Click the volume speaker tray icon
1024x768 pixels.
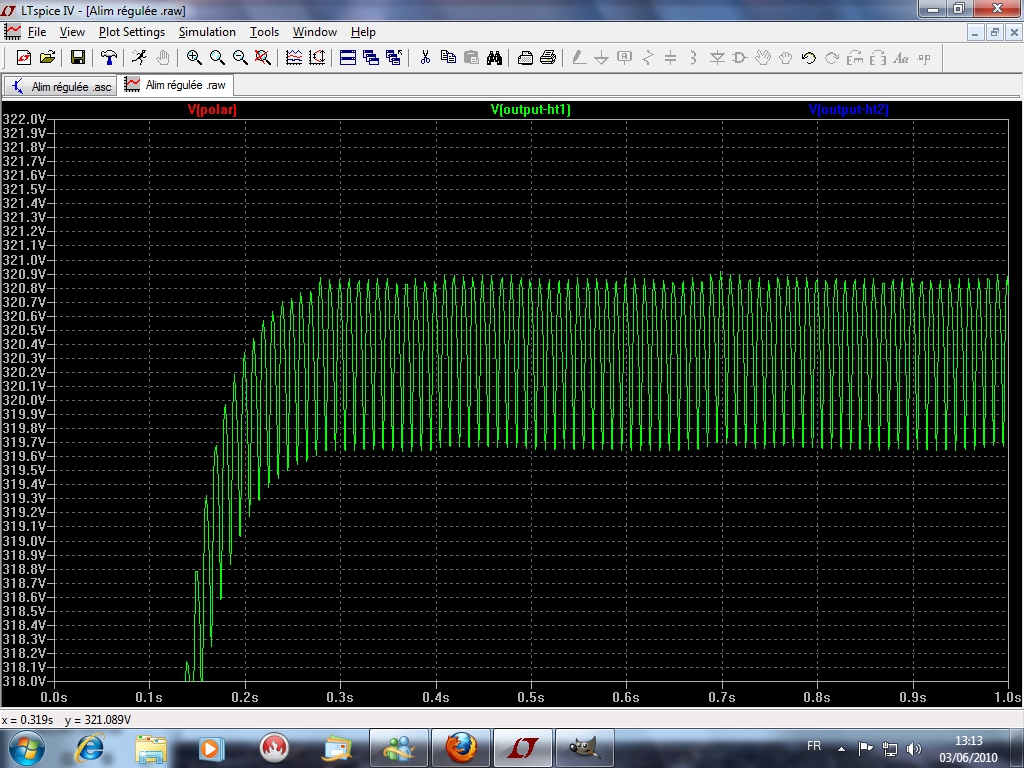pyautogui.click(x=914, y=748)
